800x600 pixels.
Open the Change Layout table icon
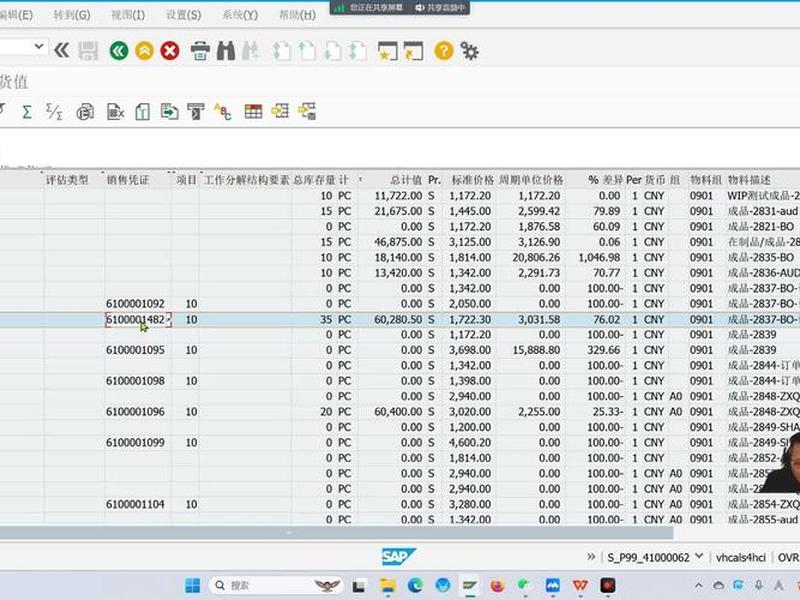click(x=253, y=111)
